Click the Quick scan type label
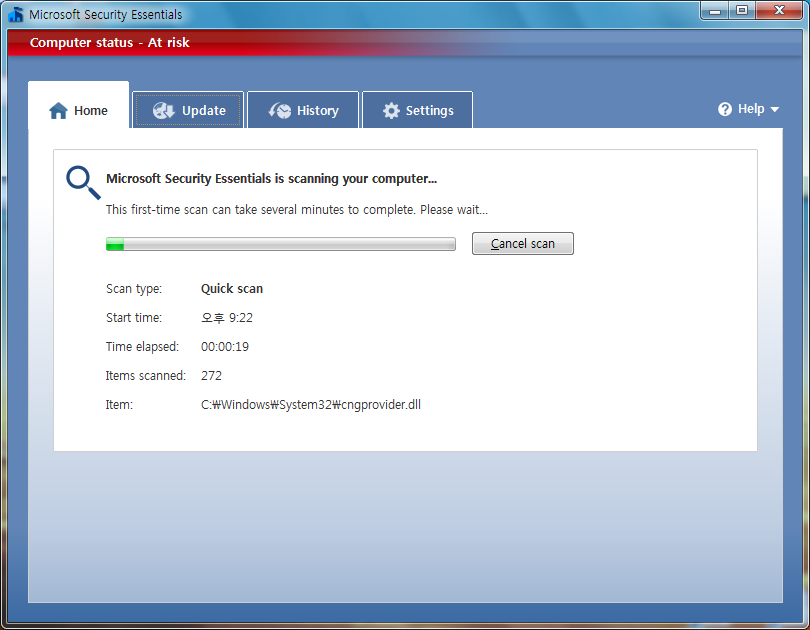 click(x=231, y=288)
